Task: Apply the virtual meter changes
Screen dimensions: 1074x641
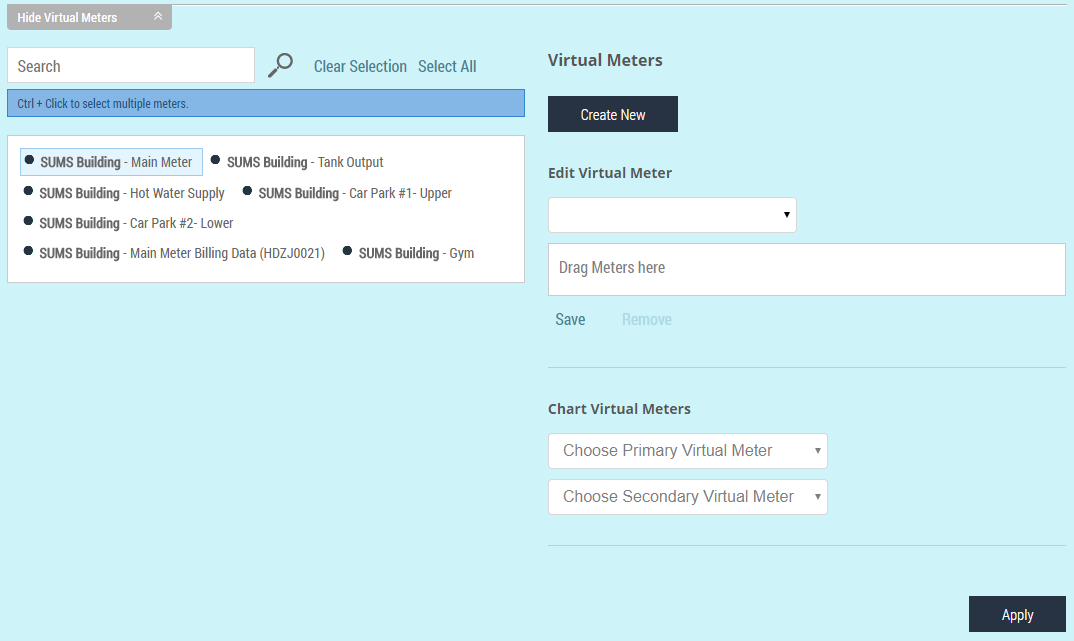Action: (x=1017, y=613)
